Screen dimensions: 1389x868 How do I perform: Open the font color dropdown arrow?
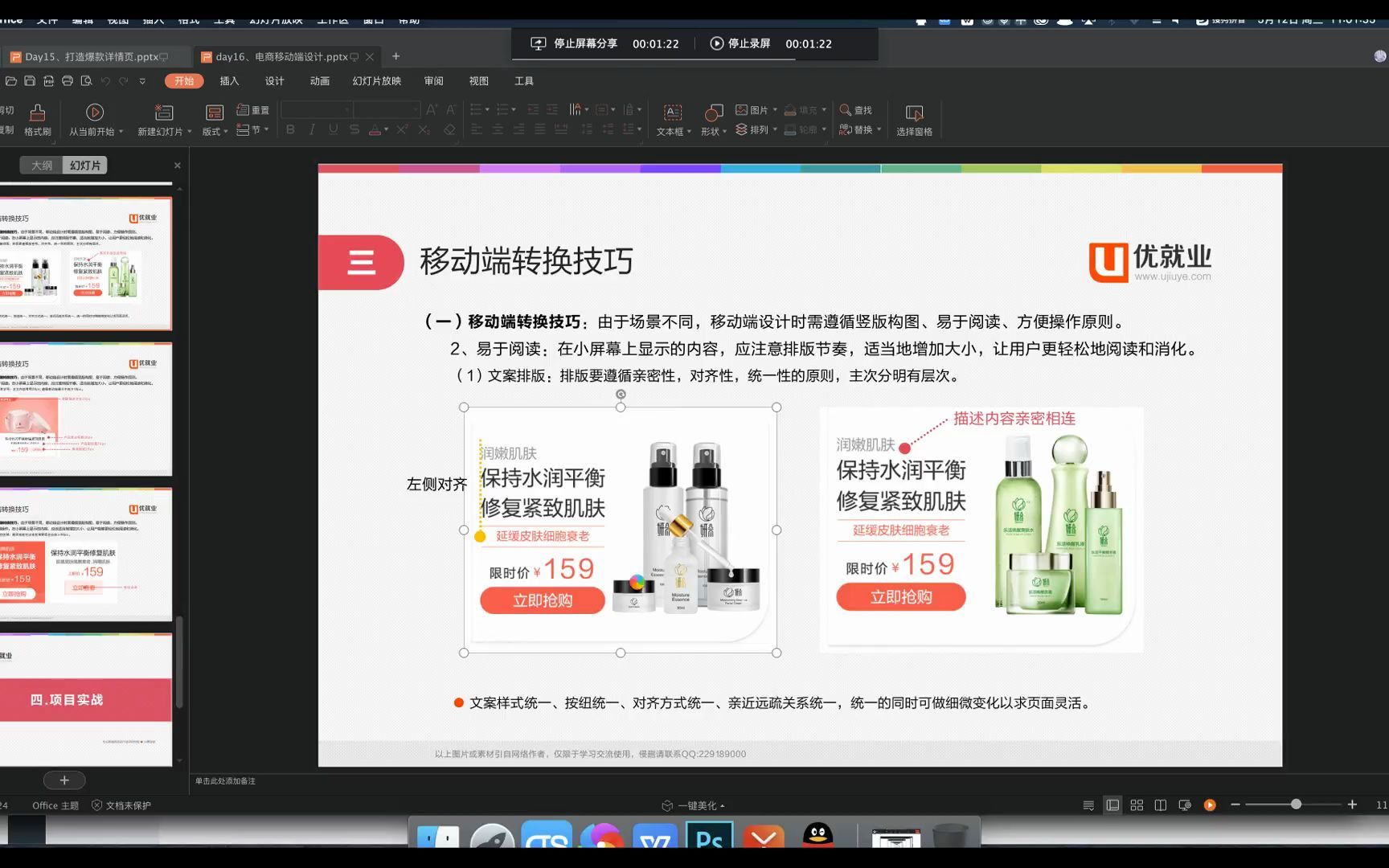coord(387,129)
